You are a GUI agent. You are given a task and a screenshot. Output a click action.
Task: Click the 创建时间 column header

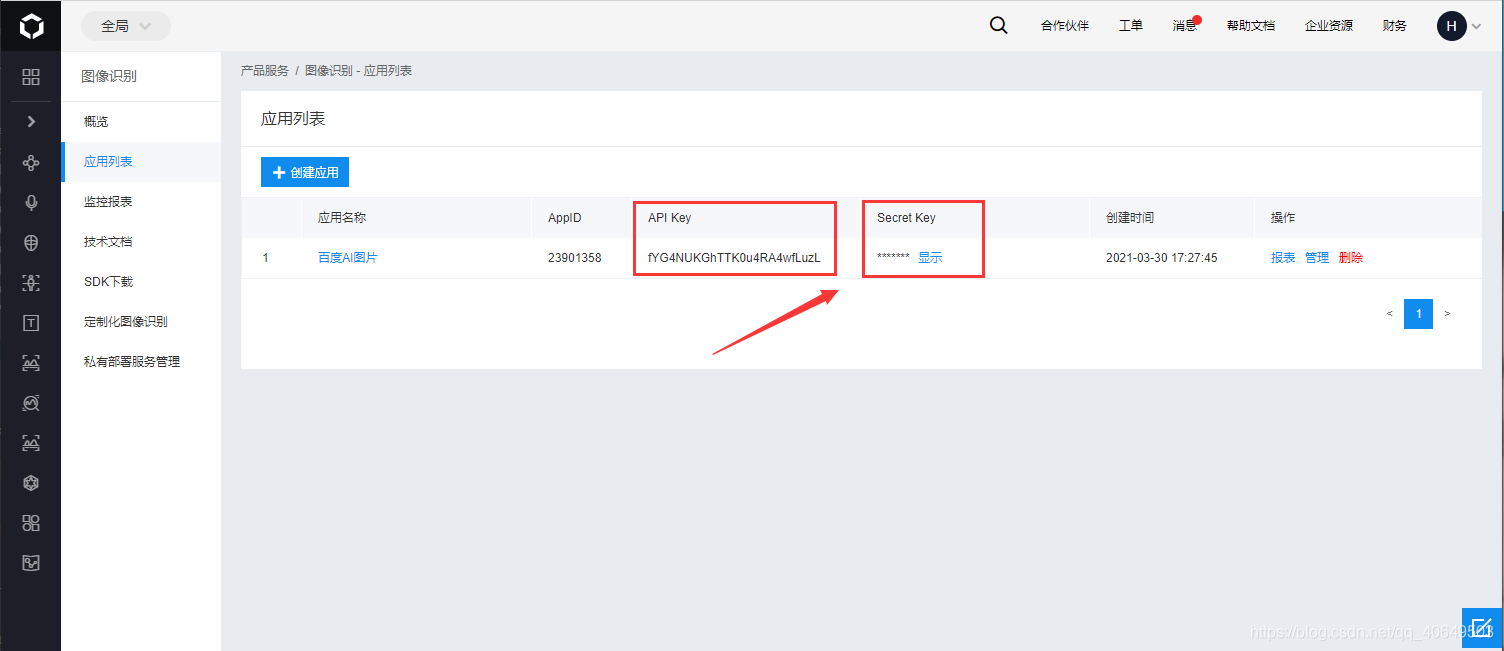tap(1130, 218)
